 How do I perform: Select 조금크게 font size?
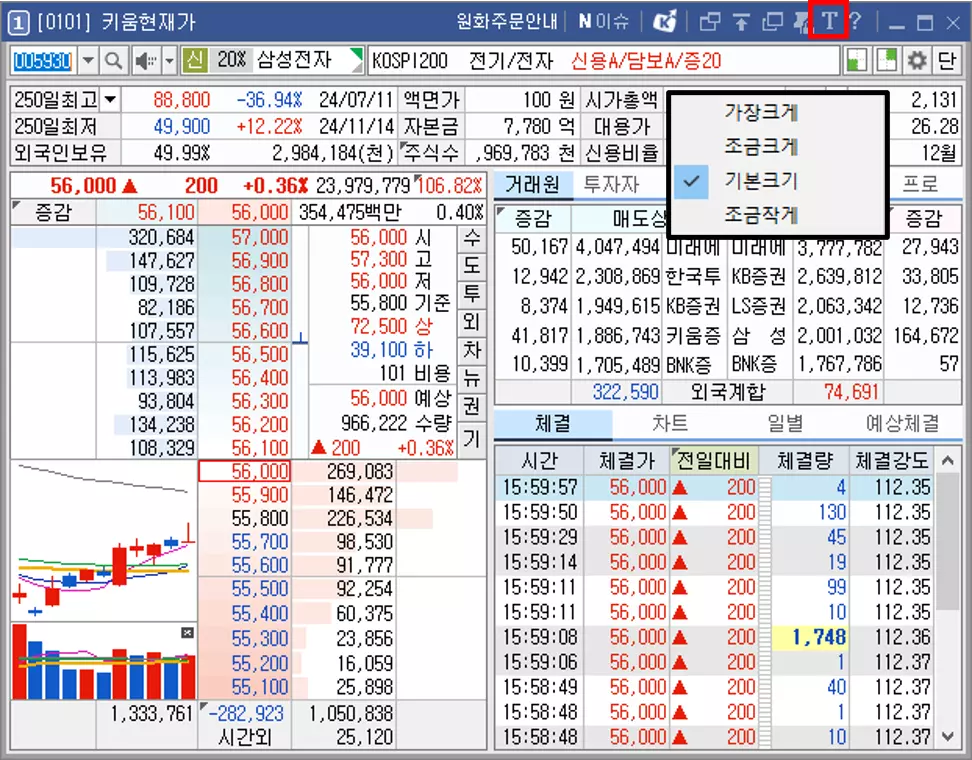(761, 147)
